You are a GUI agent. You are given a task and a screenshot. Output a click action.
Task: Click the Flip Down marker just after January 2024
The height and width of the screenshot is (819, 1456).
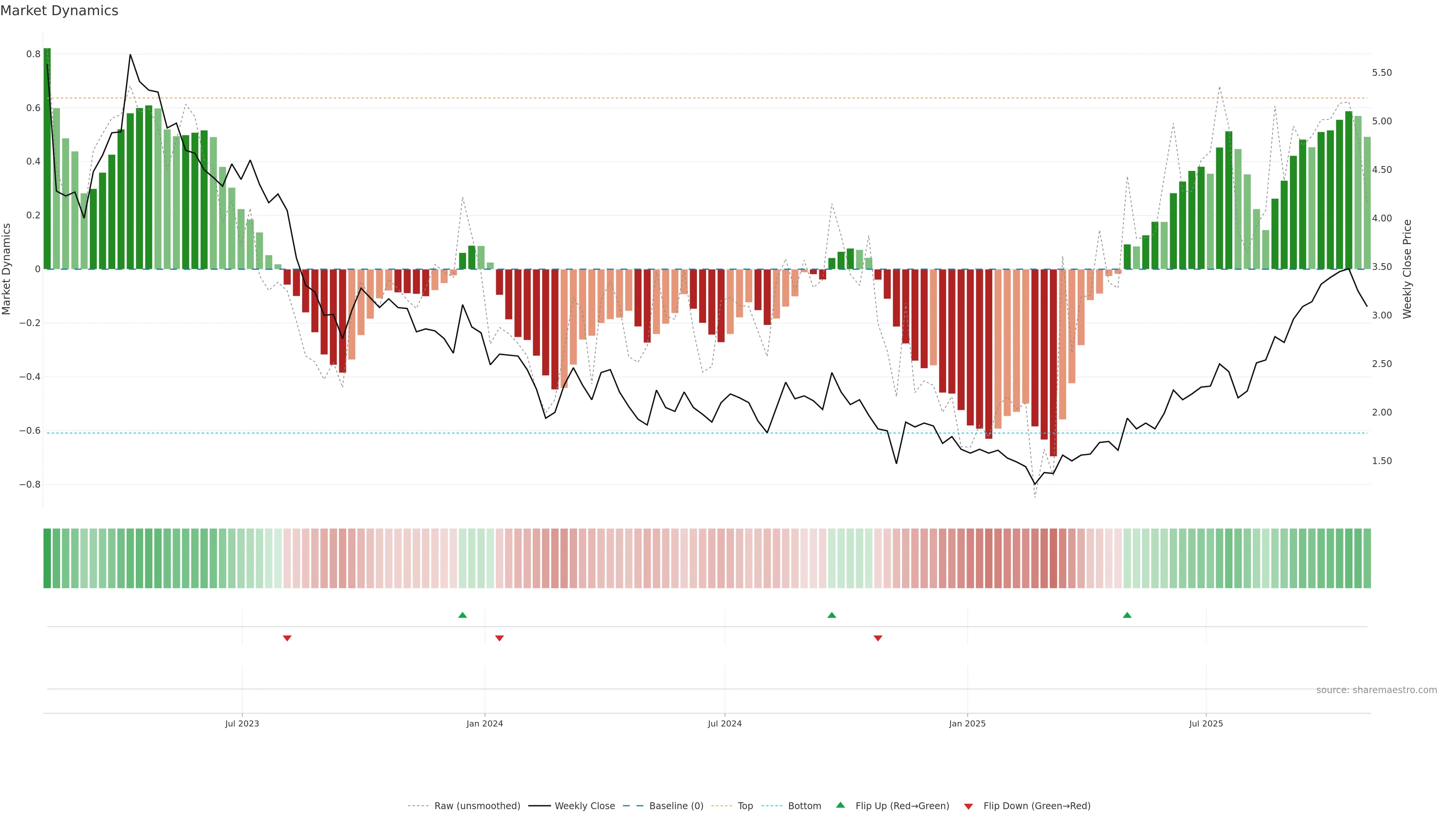pos(499,638)
